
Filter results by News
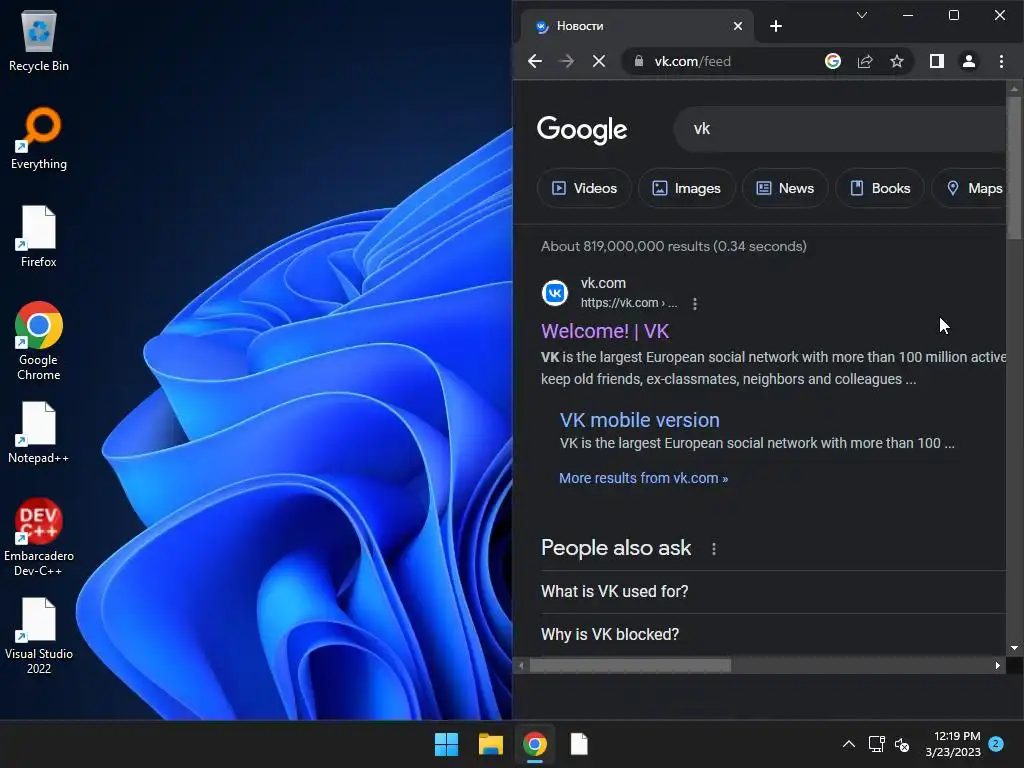click(x=785, y=189)
